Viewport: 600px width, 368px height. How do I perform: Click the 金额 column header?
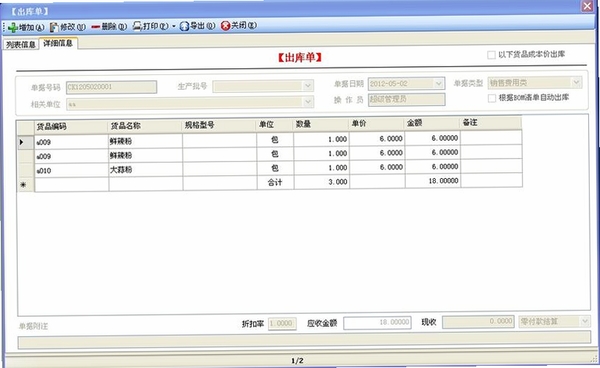[x=432, y=123]
